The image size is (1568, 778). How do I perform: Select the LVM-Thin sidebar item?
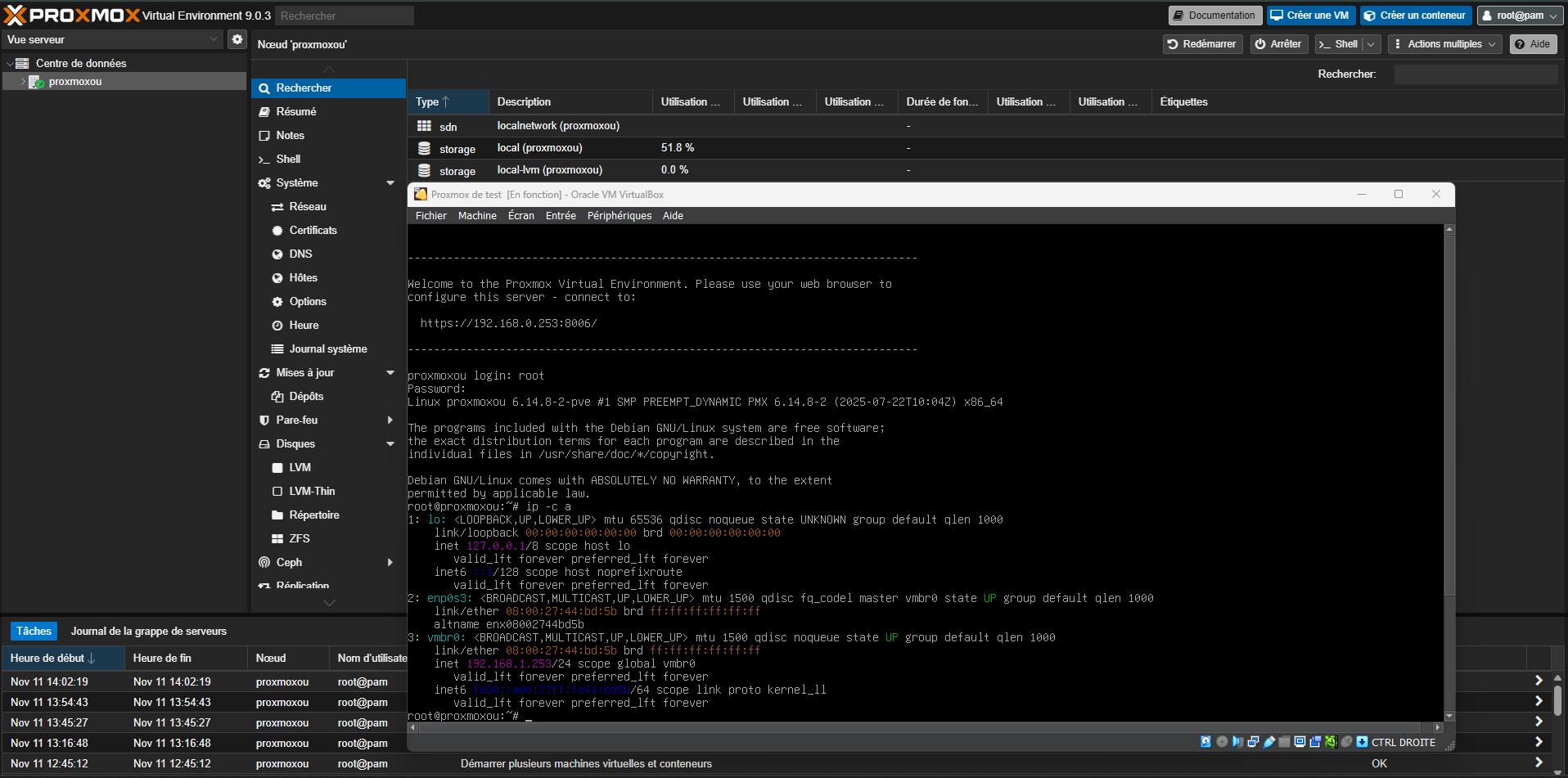point(312,491)
